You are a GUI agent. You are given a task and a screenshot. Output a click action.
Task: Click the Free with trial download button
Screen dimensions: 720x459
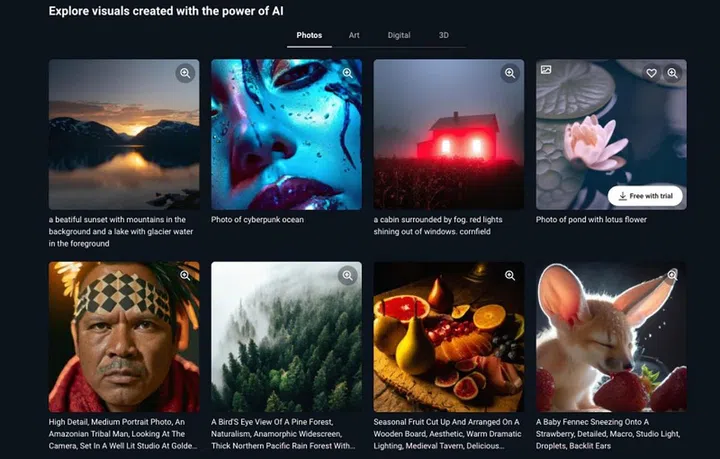click(x=645, y=196)
